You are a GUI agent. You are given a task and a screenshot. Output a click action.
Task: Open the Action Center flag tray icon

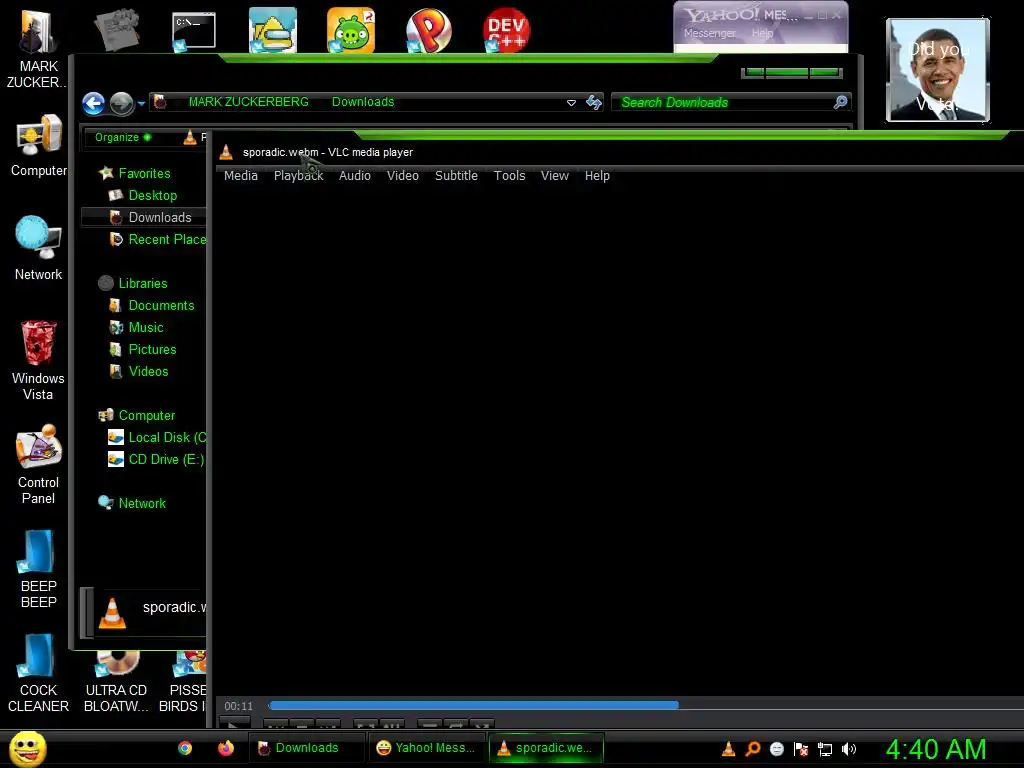point(801,749)
